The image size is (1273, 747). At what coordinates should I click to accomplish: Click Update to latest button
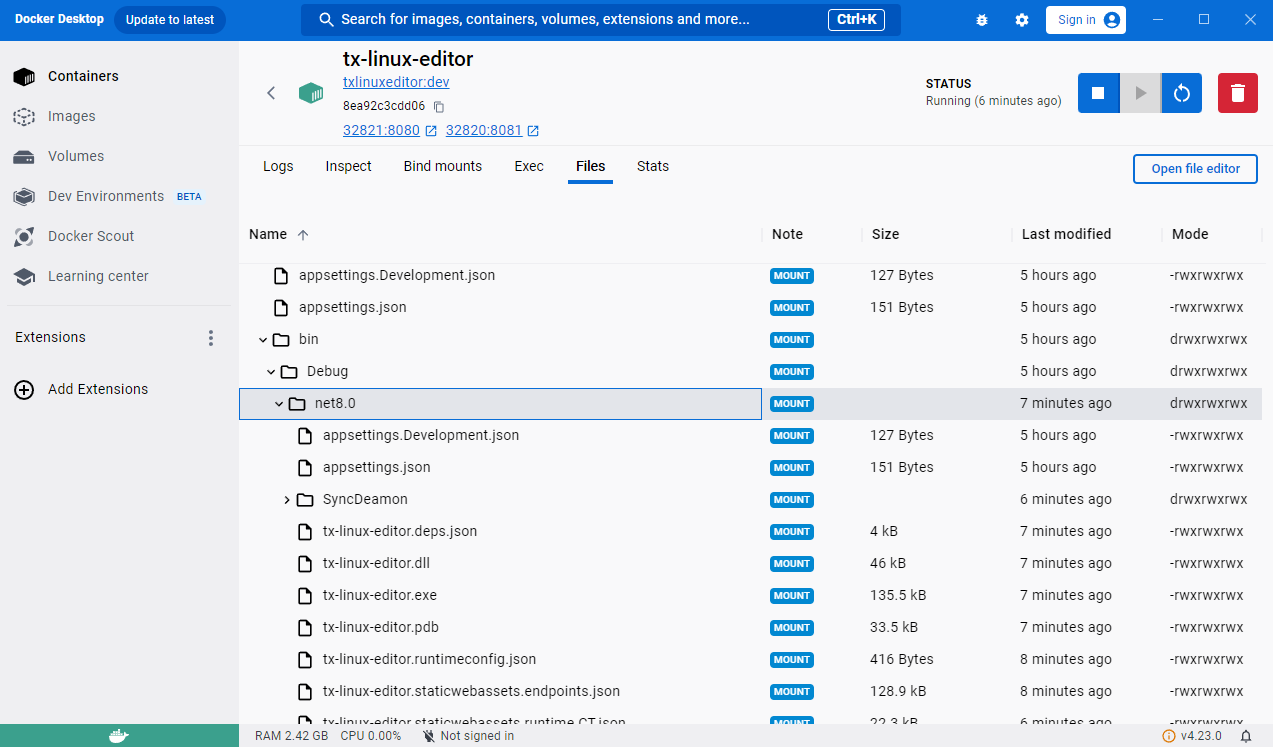pyautogui.click(x=170, y=20)
